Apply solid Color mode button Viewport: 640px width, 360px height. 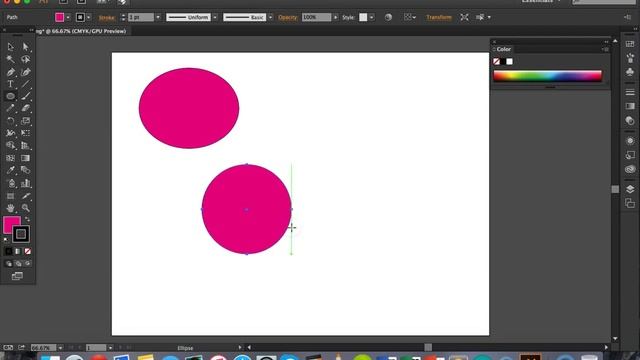pos(9,251)
